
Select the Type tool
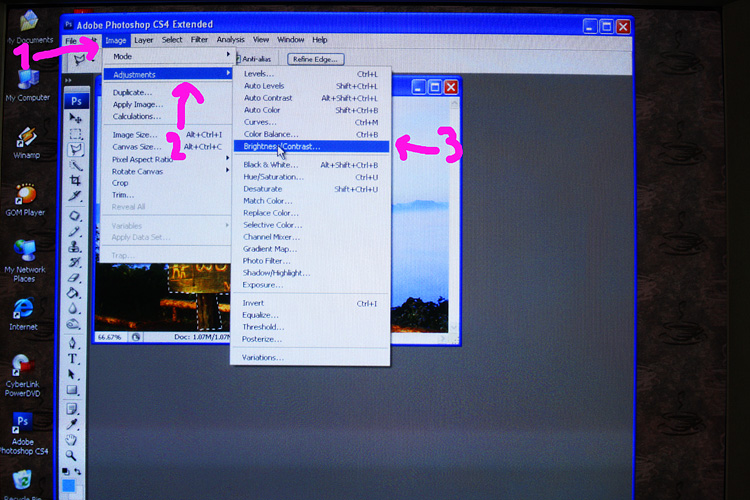pos(72,359)
